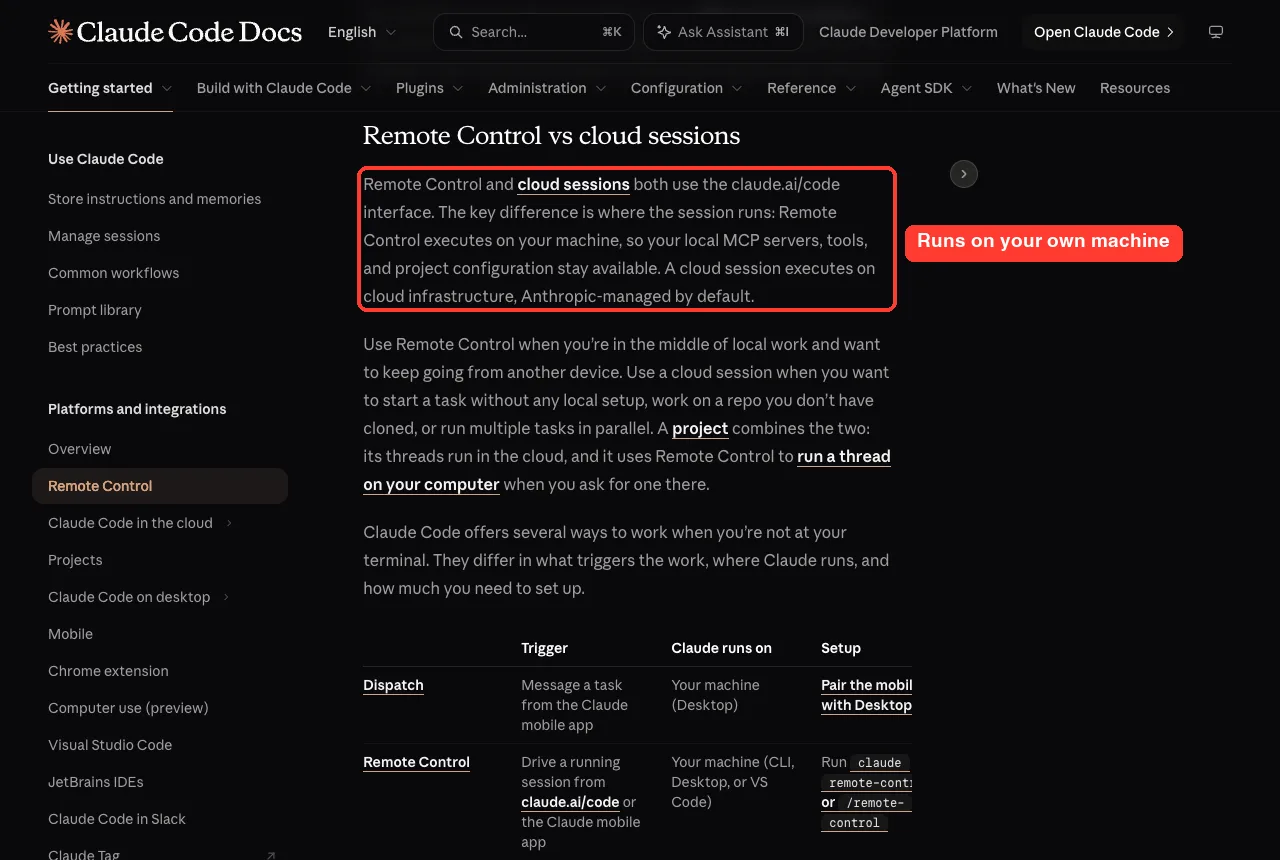Open Projects in the sidebar

pos(75,560)
